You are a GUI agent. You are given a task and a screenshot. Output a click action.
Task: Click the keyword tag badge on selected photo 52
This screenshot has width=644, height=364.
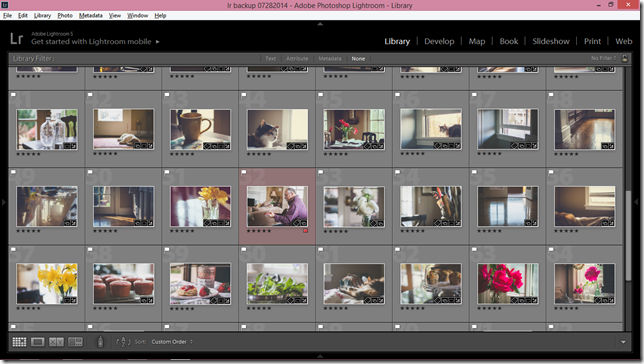click(297, 223)
